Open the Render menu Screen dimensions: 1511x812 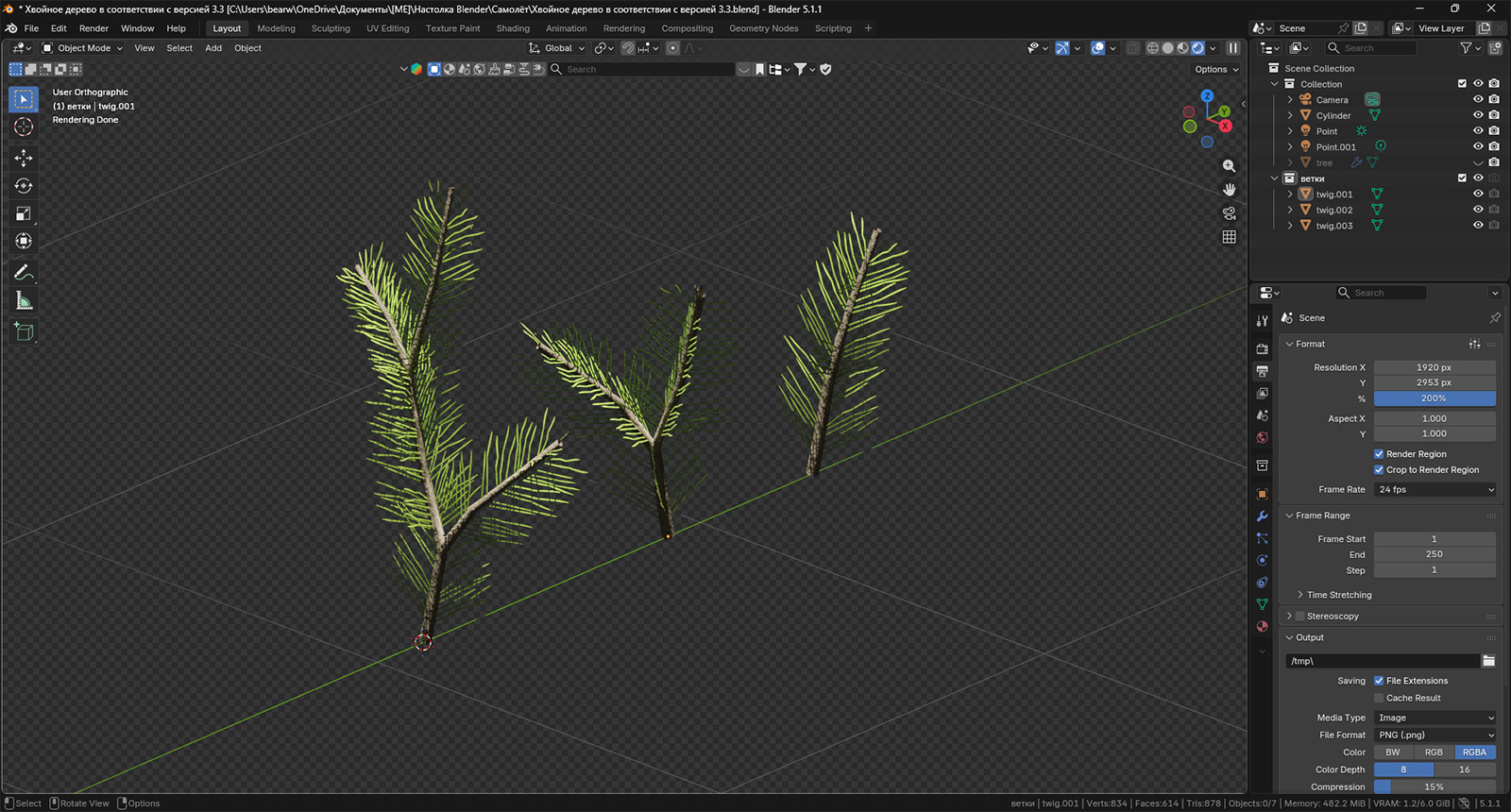point(93,28)
